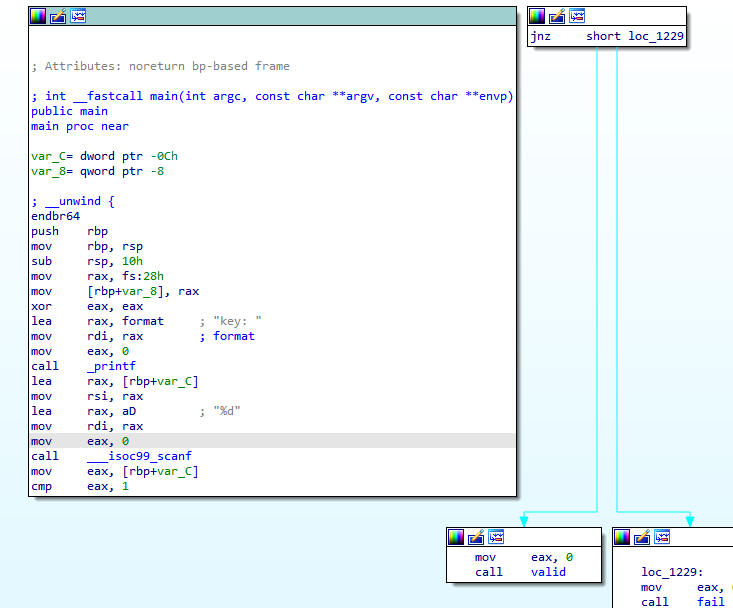Click the pencil icon in loc_1229 block
The width and height of the screenshot is (733, 608).
642,537
